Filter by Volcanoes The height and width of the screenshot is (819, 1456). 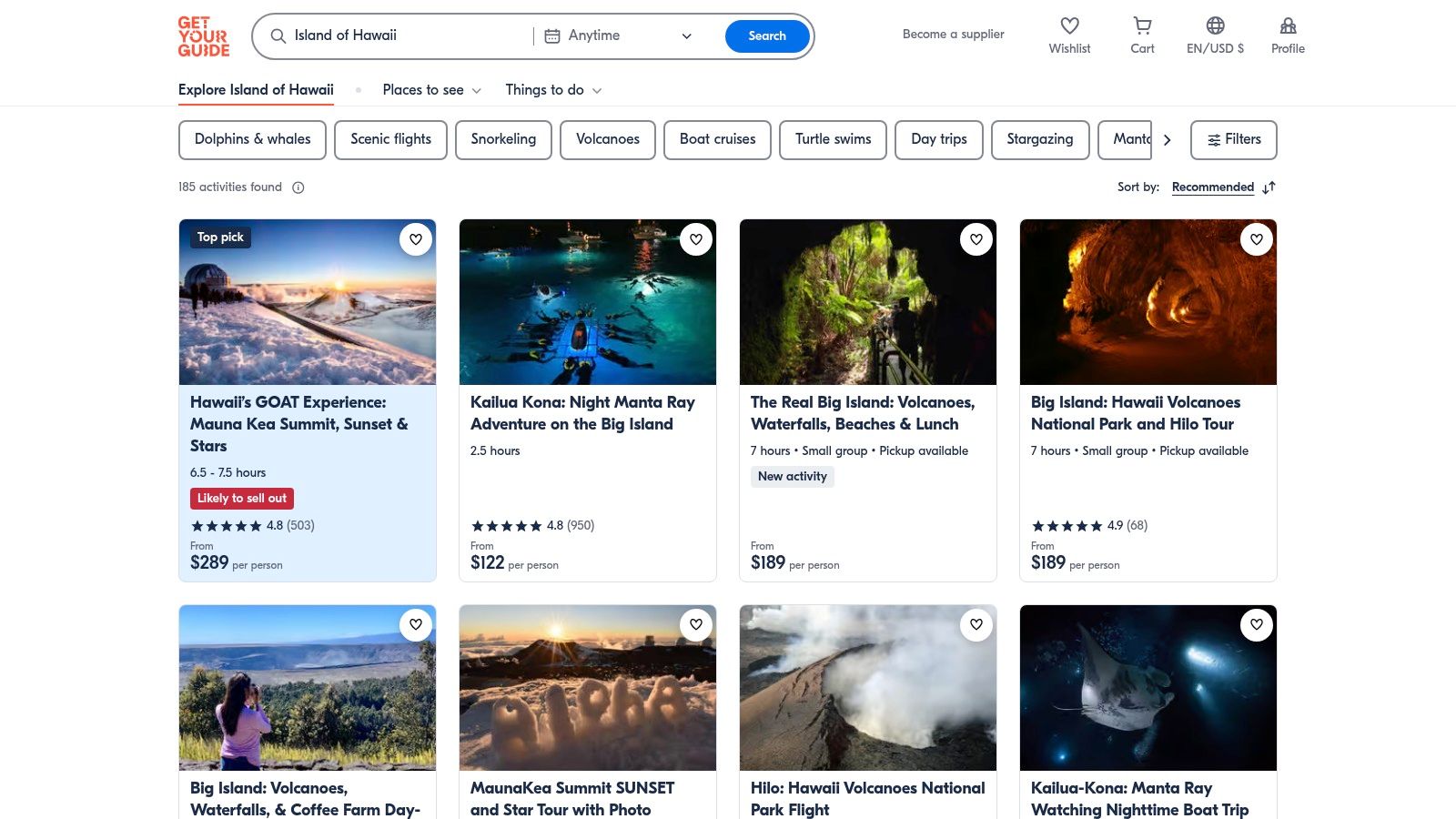[x=608, y=140]
